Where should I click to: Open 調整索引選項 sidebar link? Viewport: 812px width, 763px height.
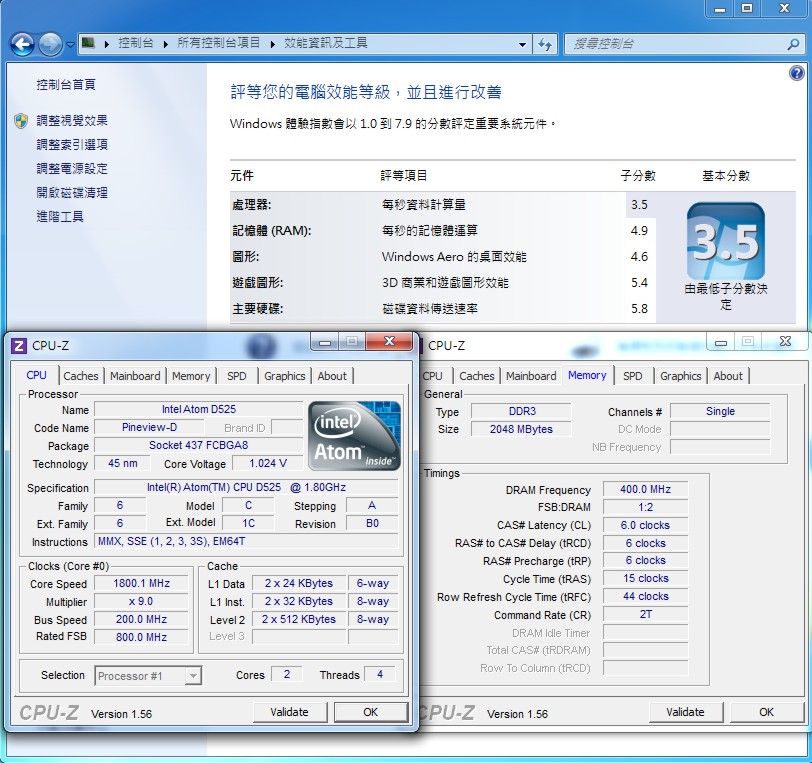72,145
